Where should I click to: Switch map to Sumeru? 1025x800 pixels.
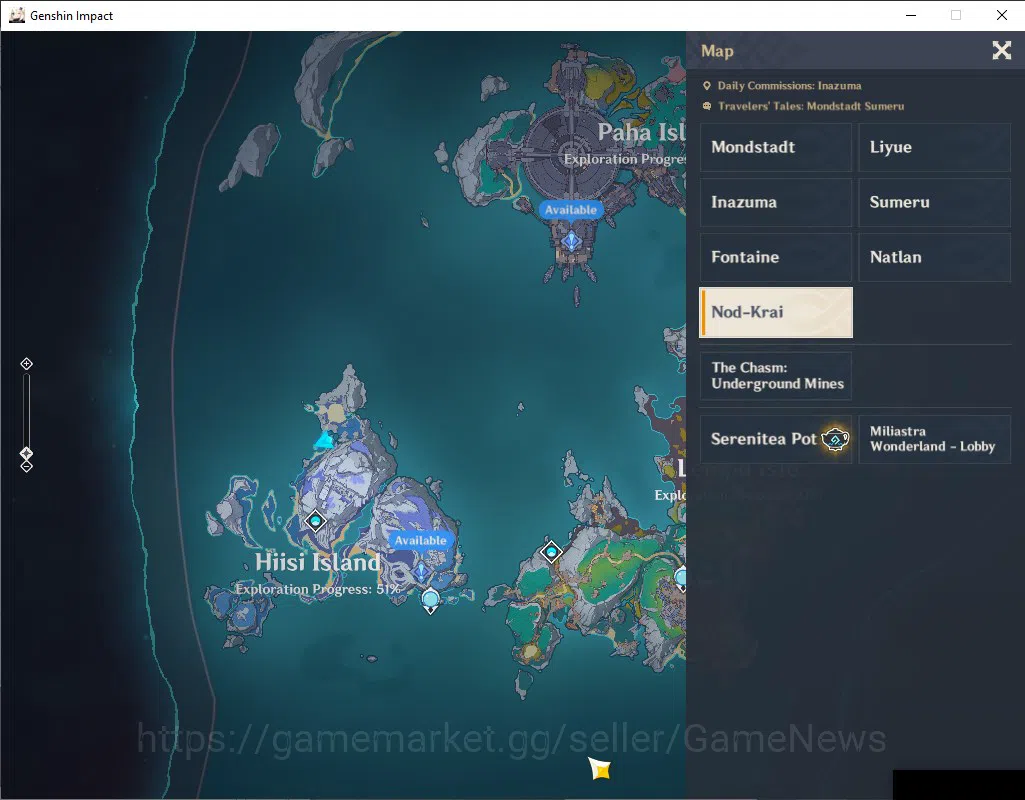[934, 203]
